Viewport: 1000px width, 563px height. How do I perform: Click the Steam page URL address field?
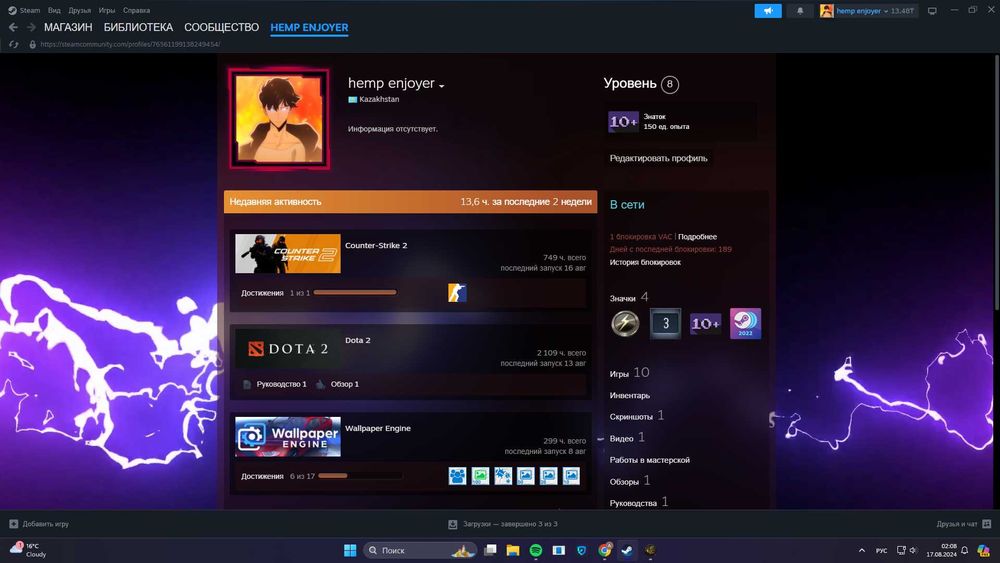pyautogui.click(x=130, y=45)
